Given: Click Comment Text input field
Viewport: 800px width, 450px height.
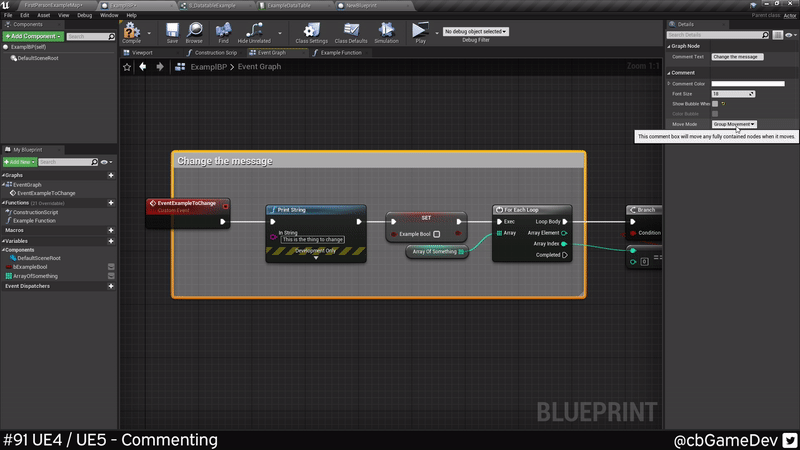Looking at the screenshot, I should [x=738, y=57].
